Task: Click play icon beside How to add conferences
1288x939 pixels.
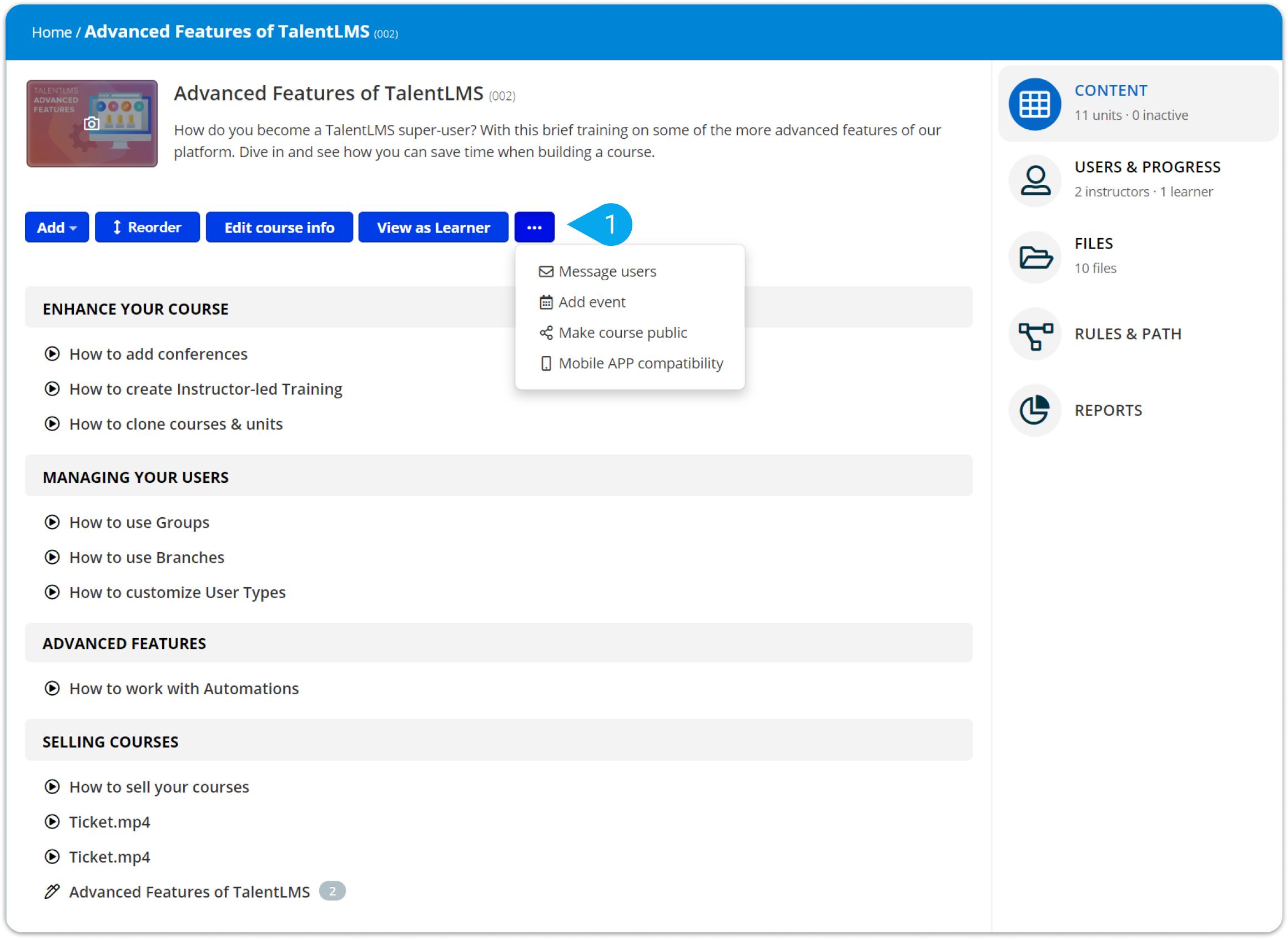Action: click(x=52, y=354)
